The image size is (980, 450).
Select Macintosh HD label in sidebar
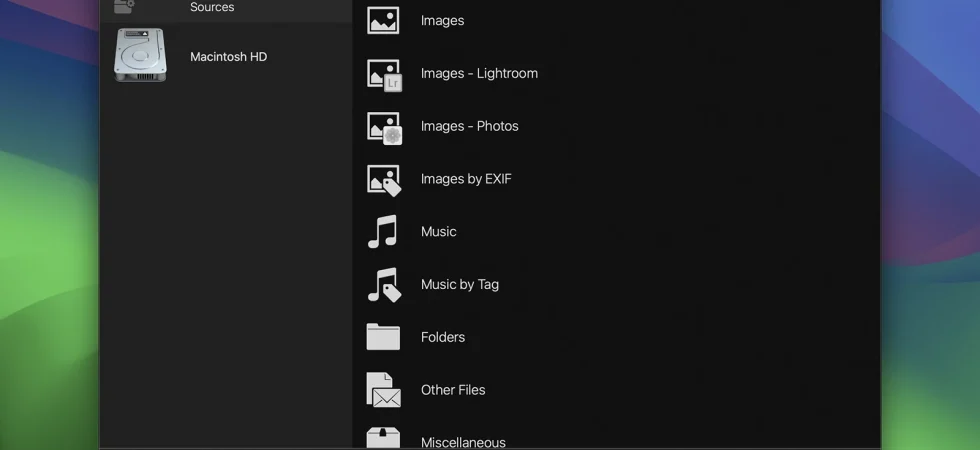(229, 57)
